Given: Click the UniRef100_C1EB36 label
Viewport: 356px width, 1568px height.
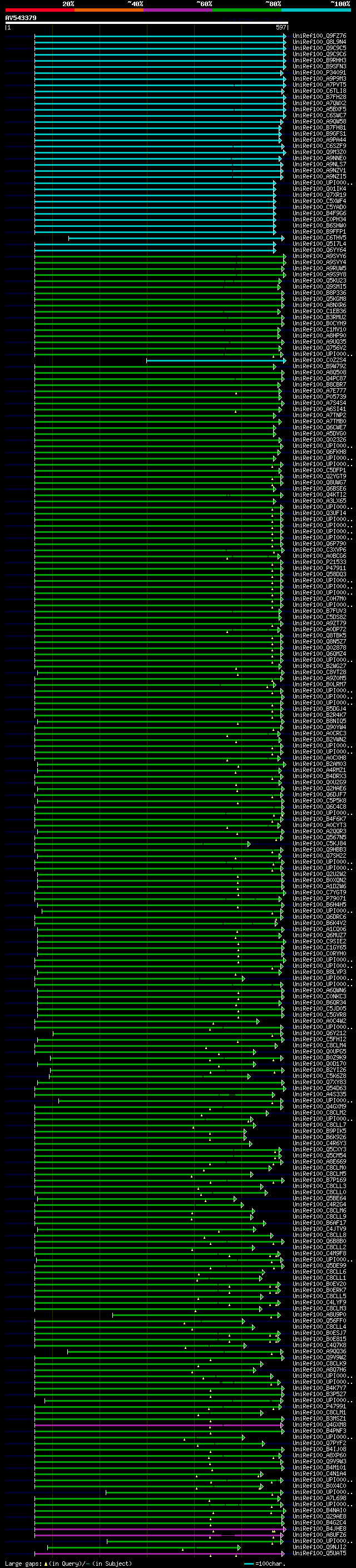Looking at the screenshot, I should click(319, 311).
